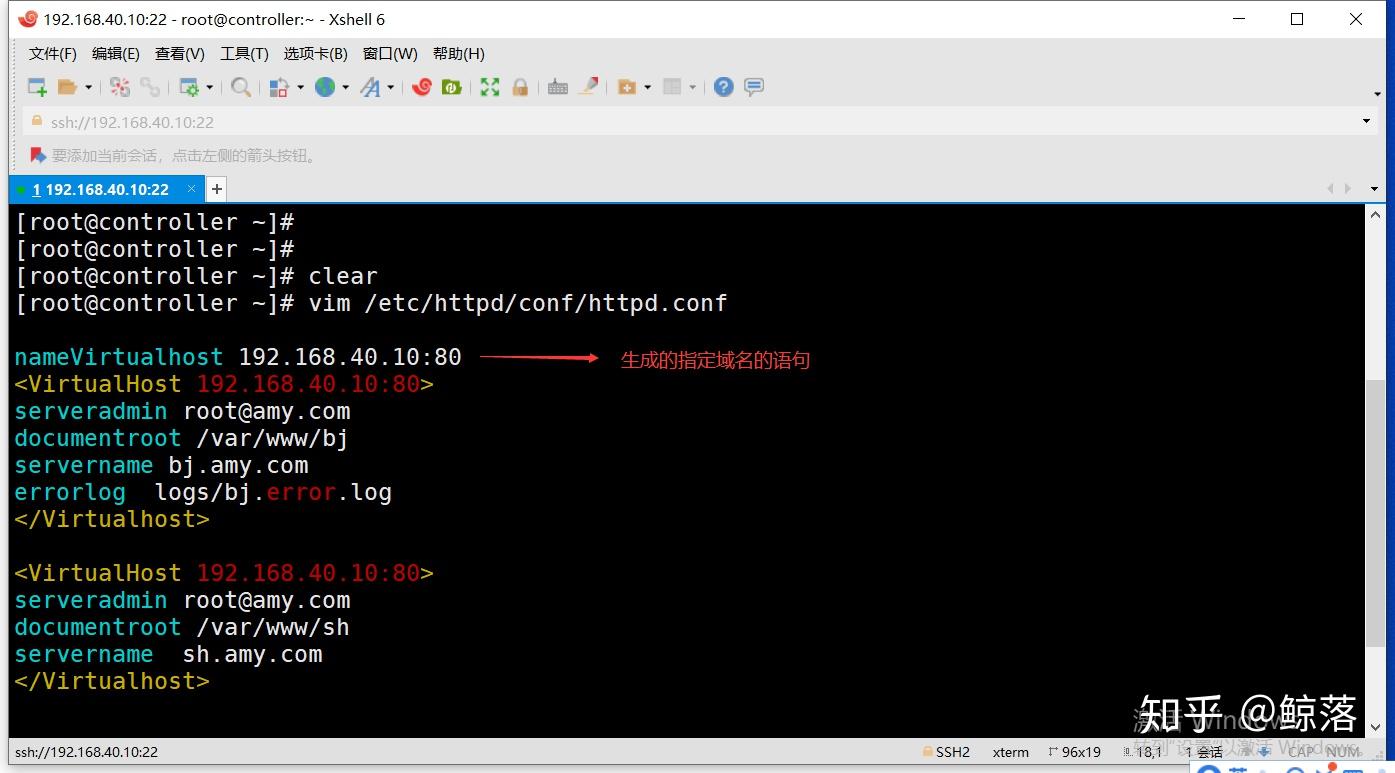The image size is (1395, 773).
Task: Click the add-current-session bookmark arrow icon
Action: pos(38,155)
